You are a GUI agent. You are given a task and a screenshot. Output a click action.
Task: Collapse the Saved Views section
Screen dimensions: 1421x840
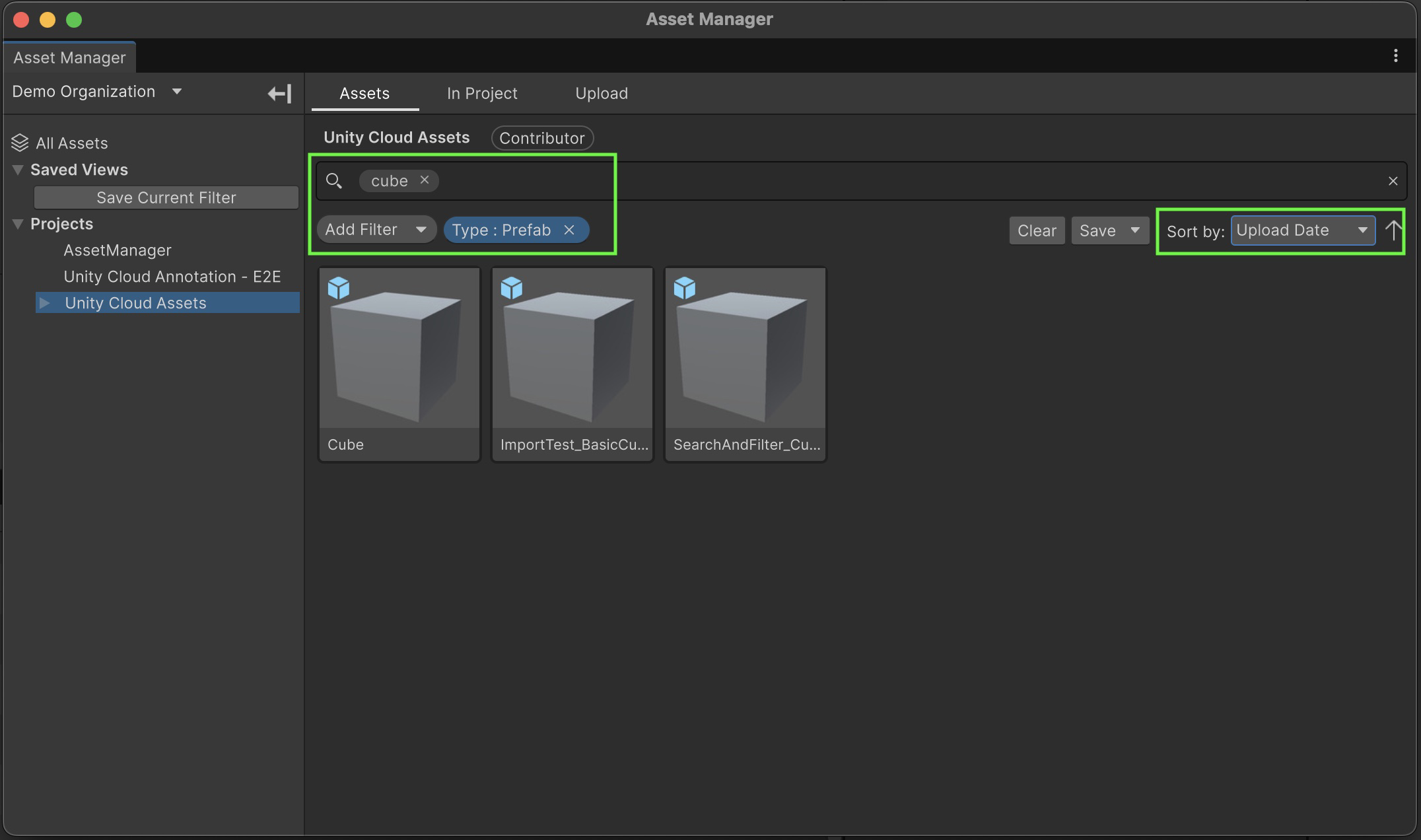pos(18,170)
